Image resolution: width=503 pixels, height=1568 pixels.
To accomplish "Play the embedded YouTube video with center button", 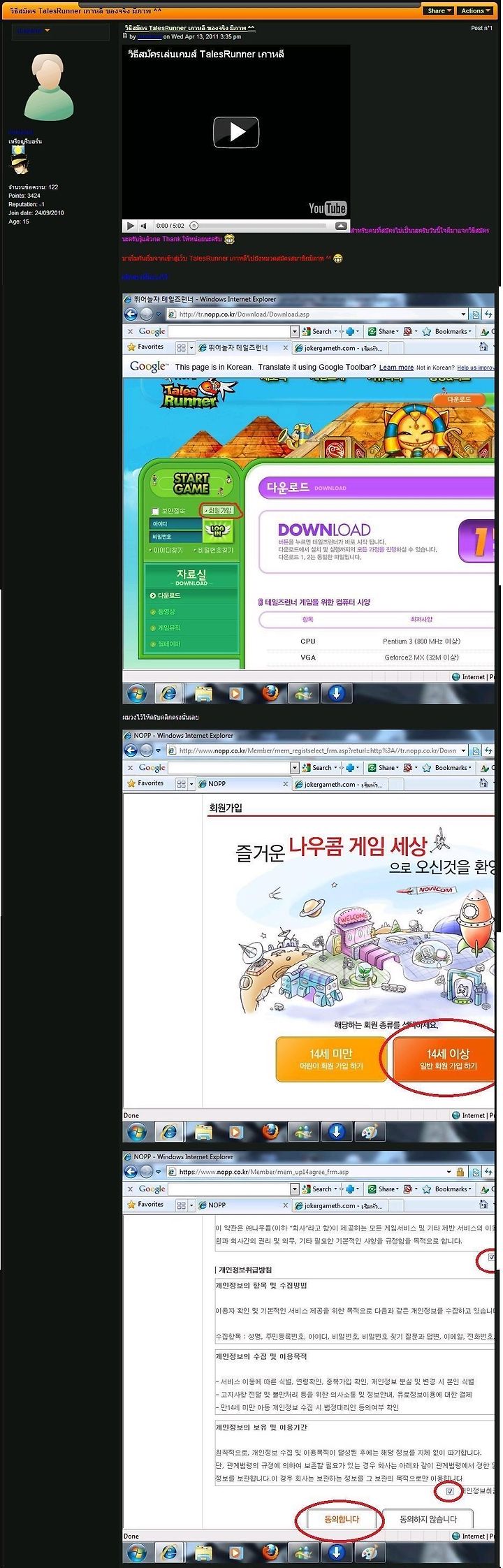I will 236,131.
